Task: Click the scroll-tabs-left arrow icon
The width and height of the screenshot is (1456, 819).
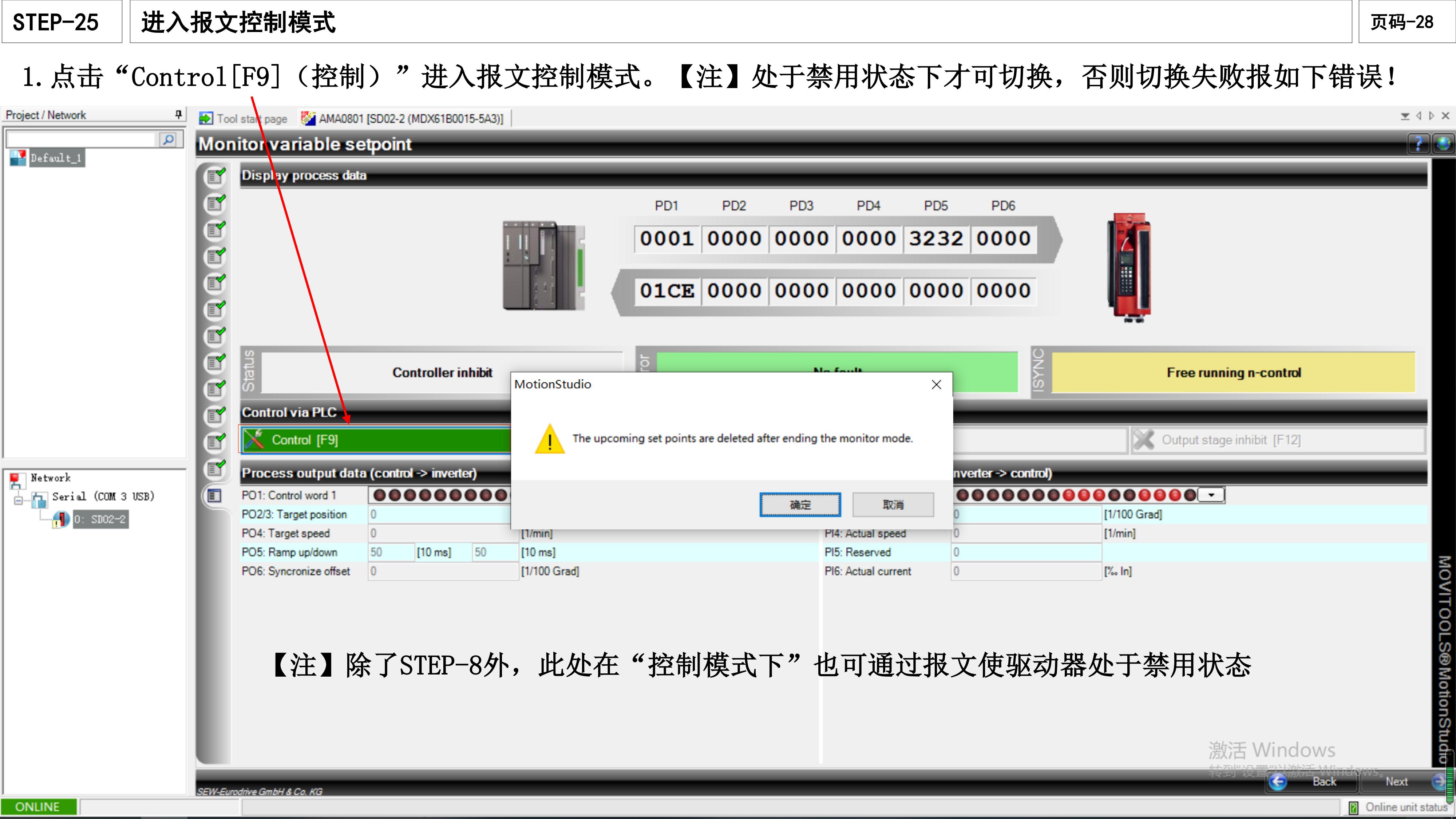Action: pyautogui.click(x=1419, y=116)
